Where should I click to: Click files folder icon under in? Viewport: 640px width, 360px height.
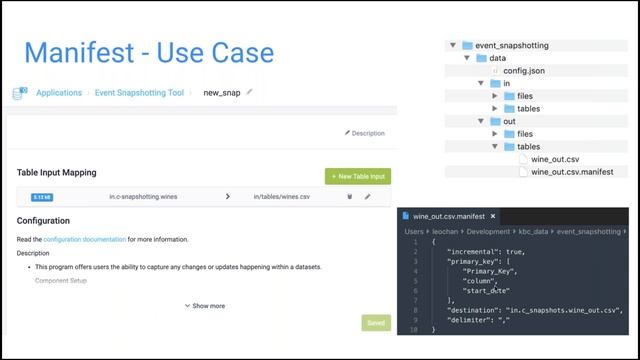coord(509,96)
